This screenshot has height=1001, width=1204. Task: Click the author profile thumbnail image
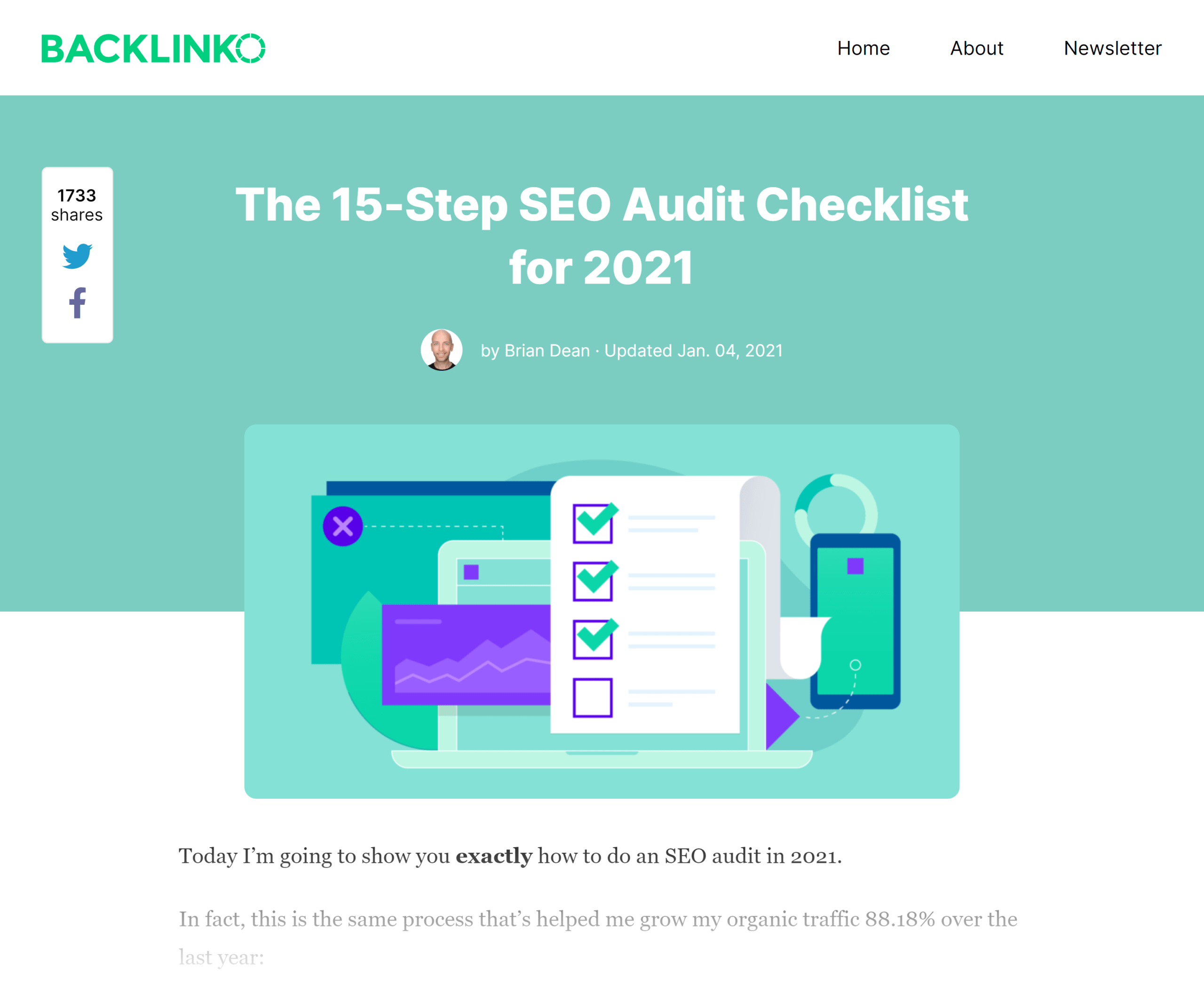[x=441, y=350]
